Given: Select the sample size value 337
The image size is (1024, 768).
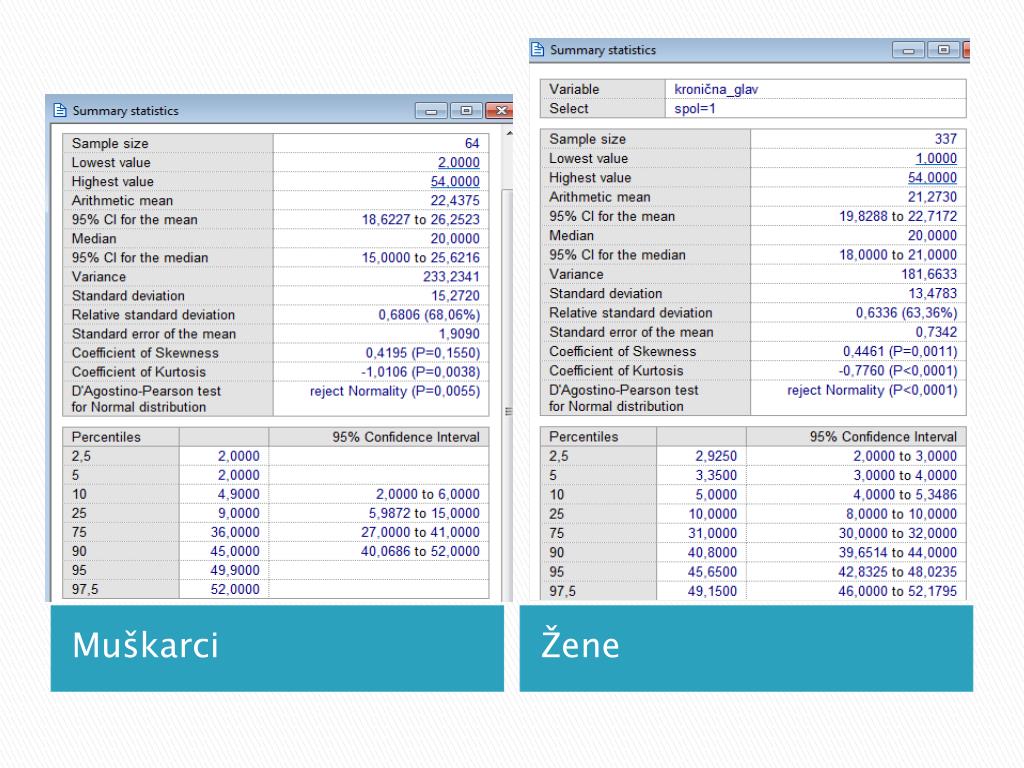Looking at the screenshot, I should pyautogui.click(x=946, y=139).
